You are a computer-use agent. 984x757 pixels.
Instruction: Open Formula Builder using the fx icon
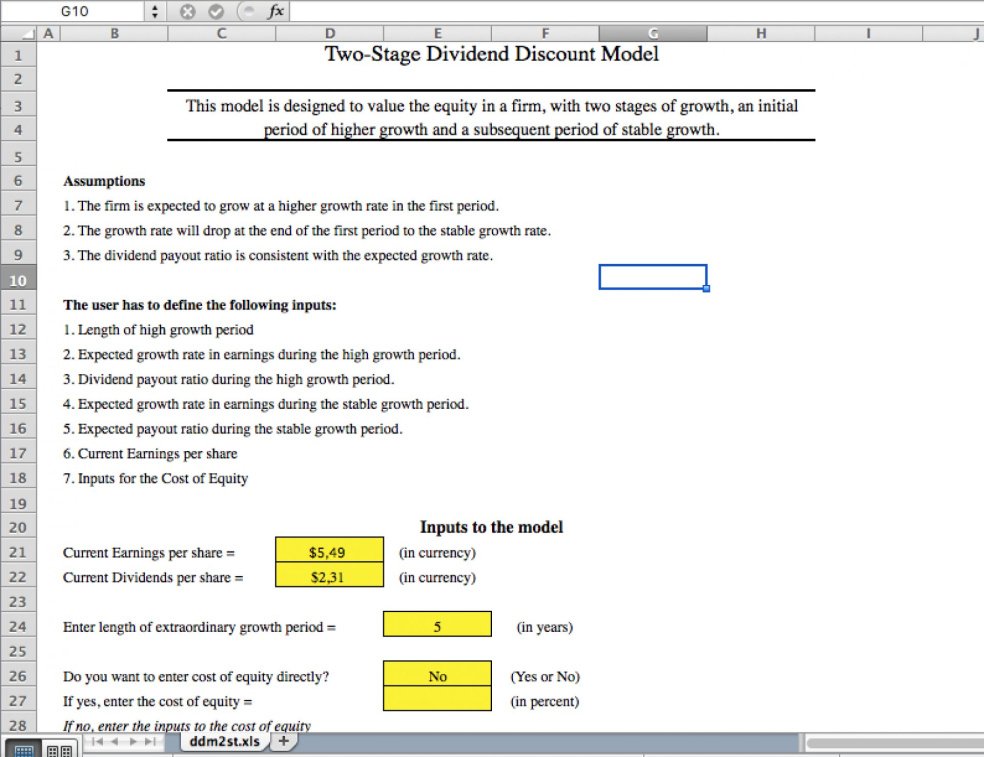coord(276,10)
